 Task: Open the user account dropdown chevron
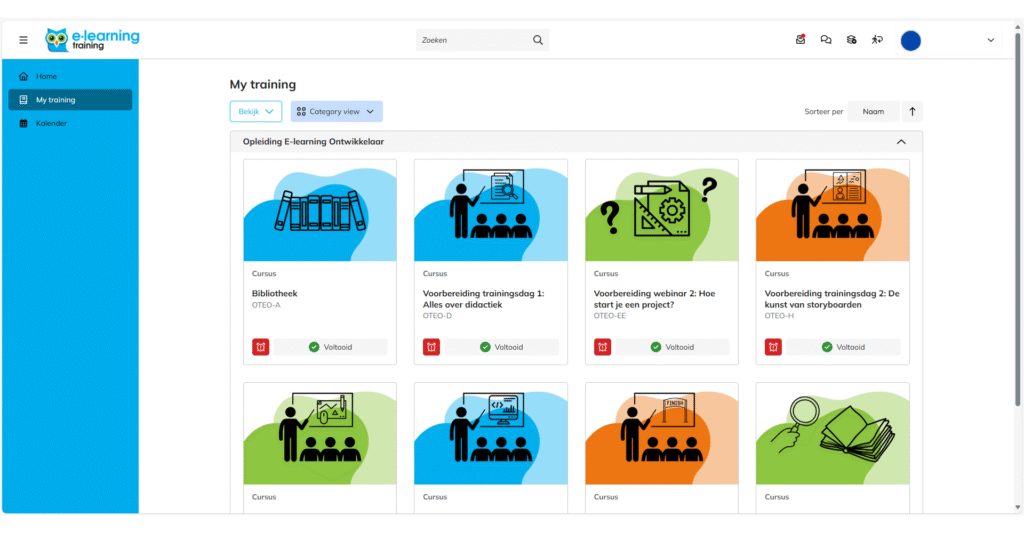pyautogui.click(x=991, y=40)
